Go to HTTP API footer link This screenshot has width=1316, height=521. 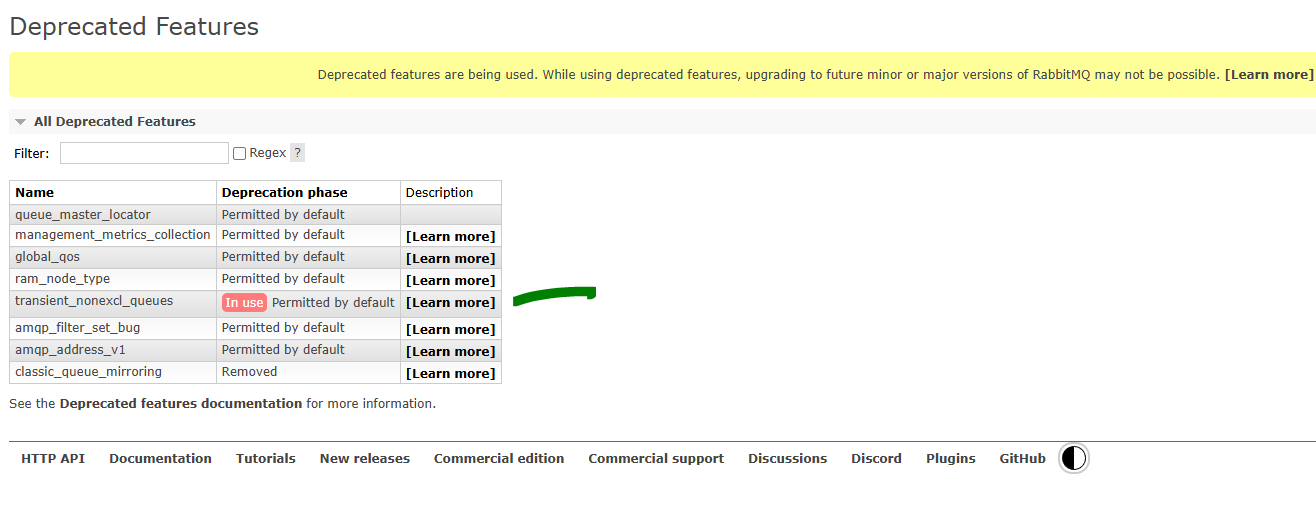[53, 459]
